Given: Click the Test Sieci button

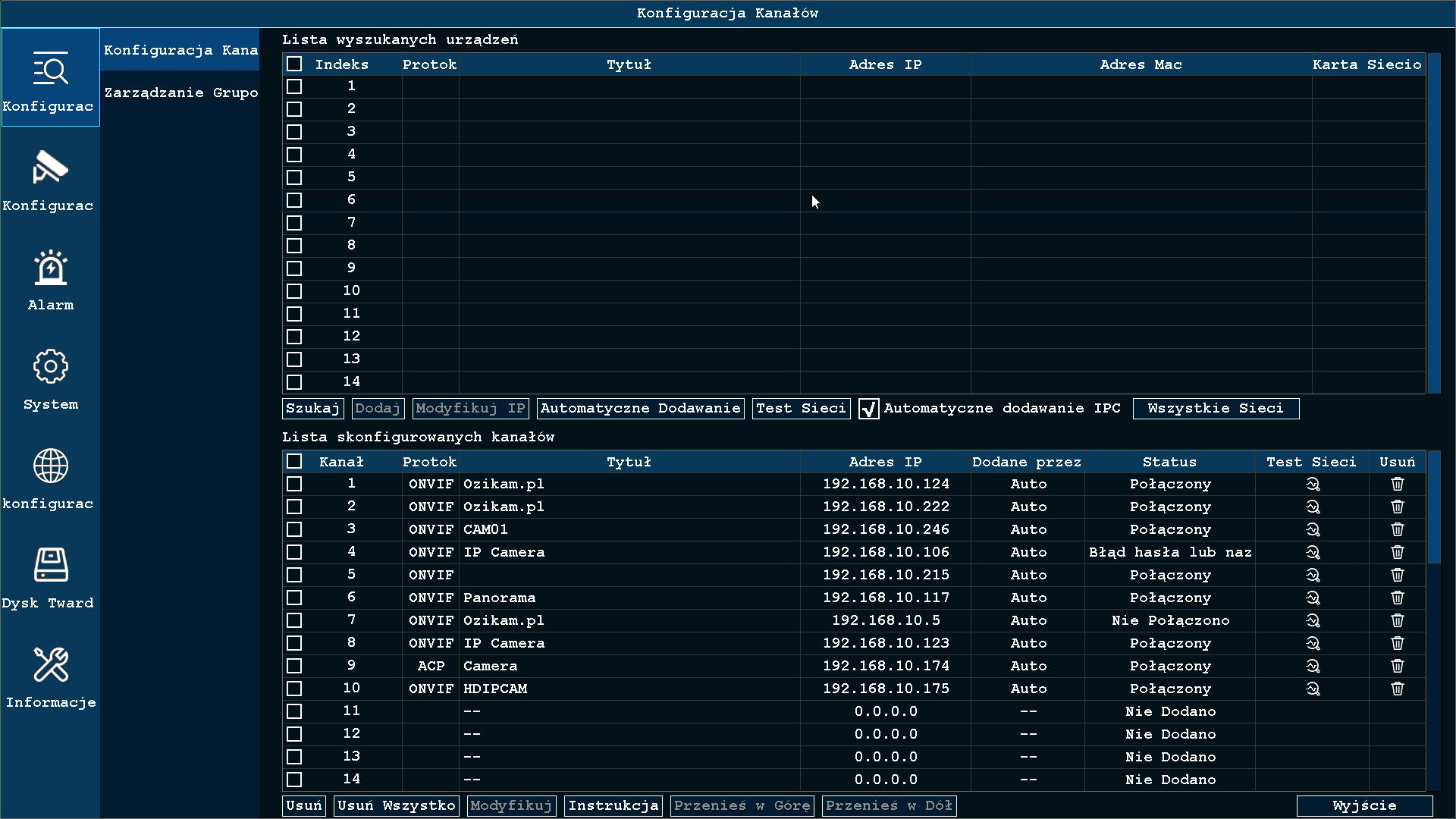Looking at the screenshot, I should pos(801,409).
